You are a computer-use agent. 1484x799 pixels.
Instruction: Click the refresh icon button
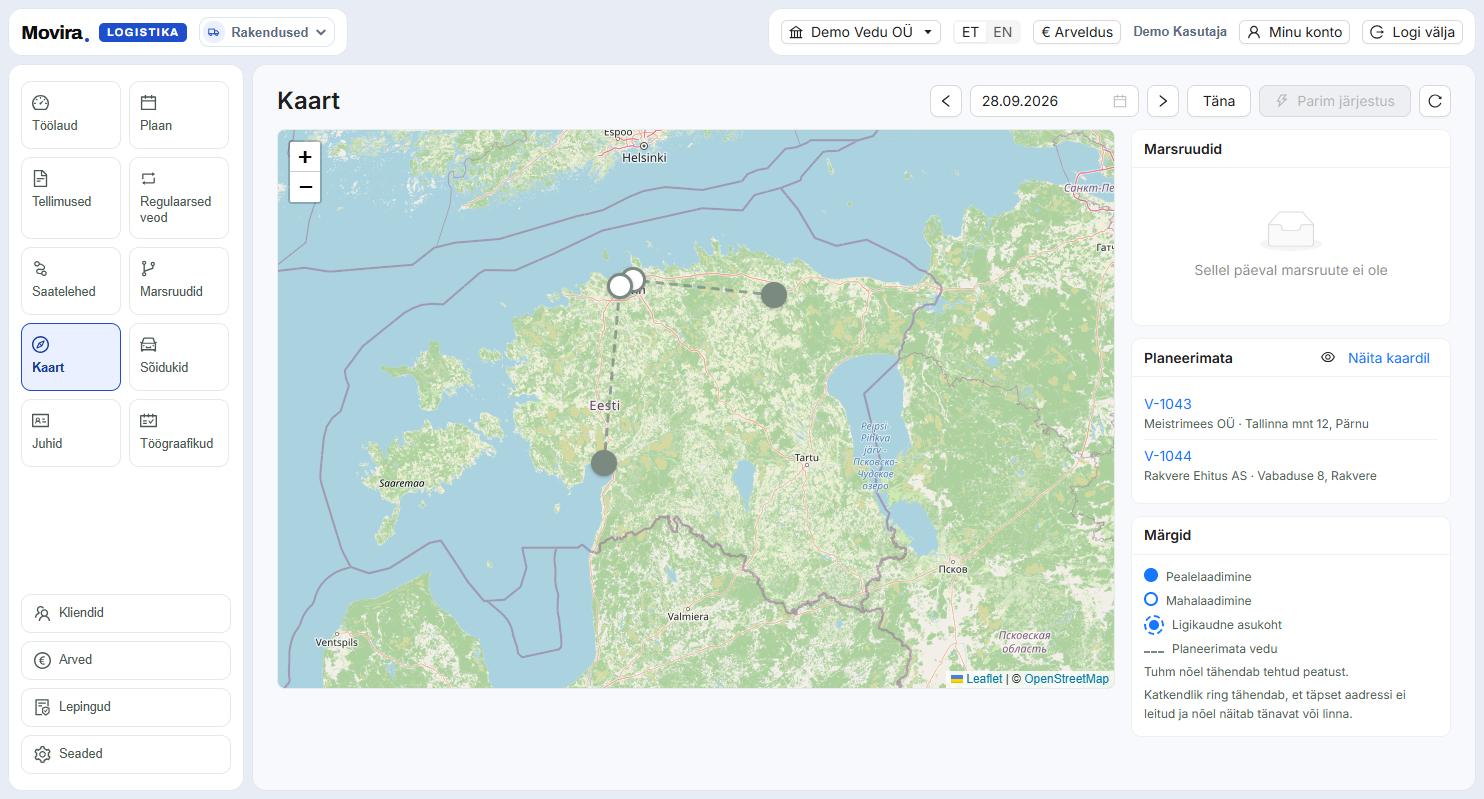pyautogui.click(x=1435, y=101)
